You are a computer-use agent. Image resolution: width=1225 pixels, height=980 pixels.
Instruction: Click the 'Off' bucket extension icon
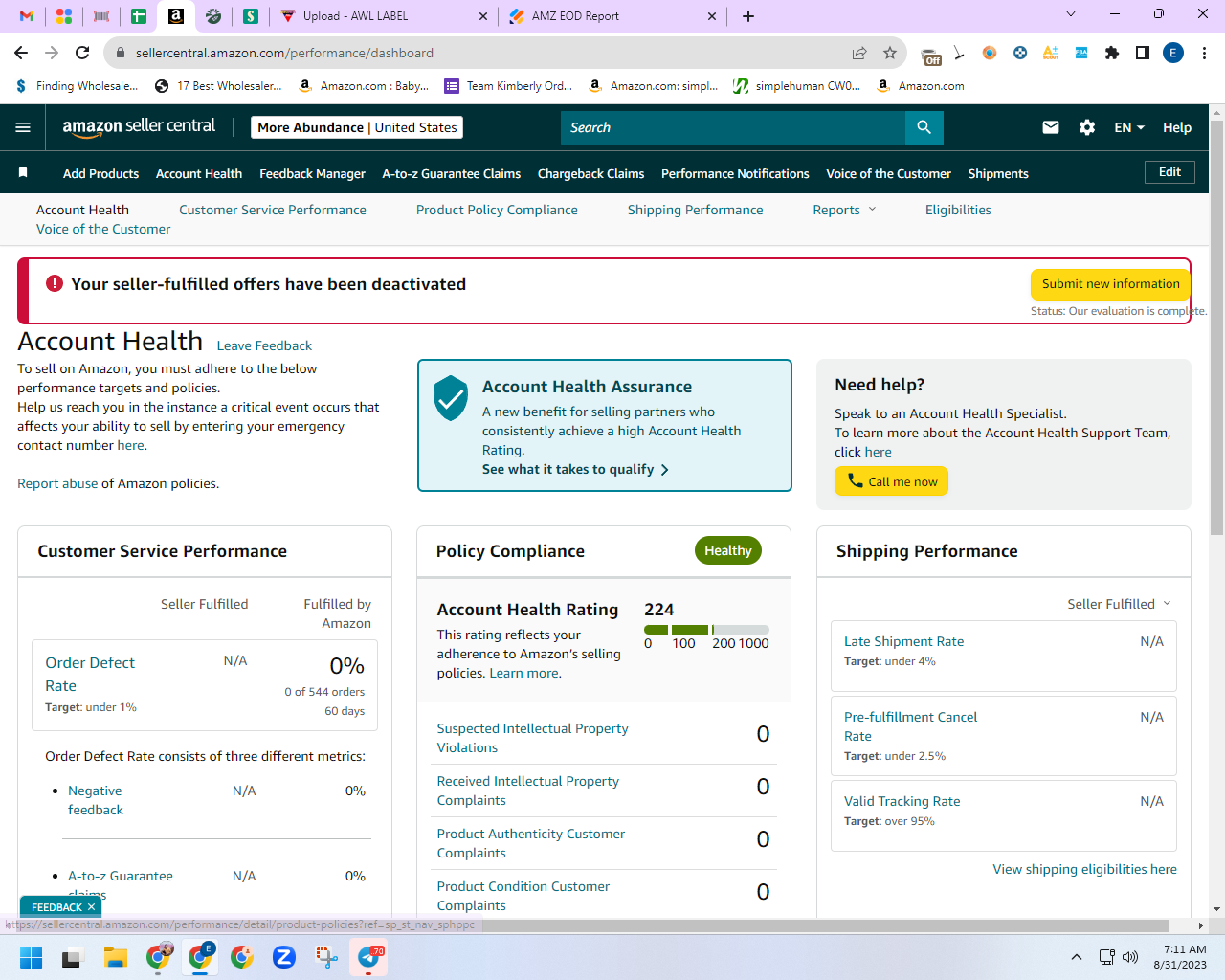(930, 55)
